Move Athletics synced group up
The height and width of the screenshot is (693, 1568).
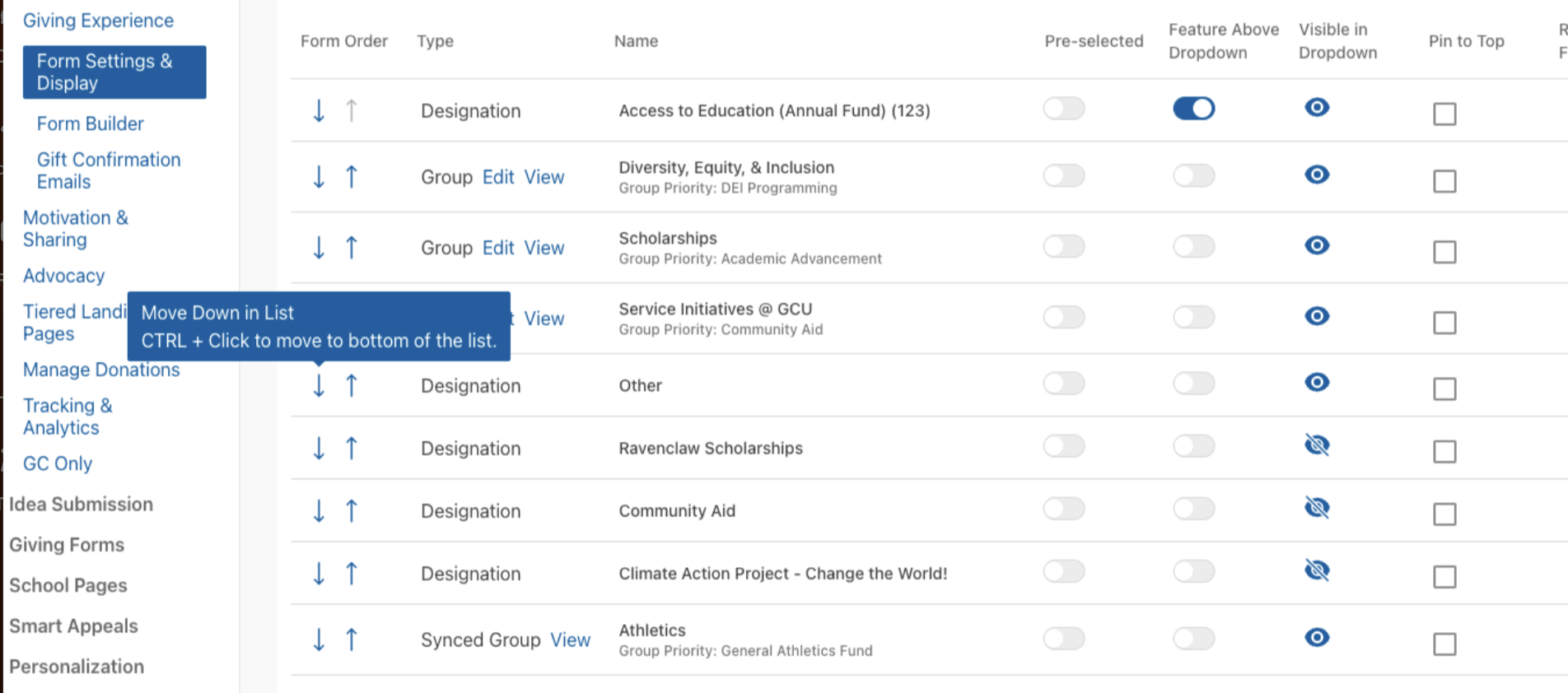(352, 640)
